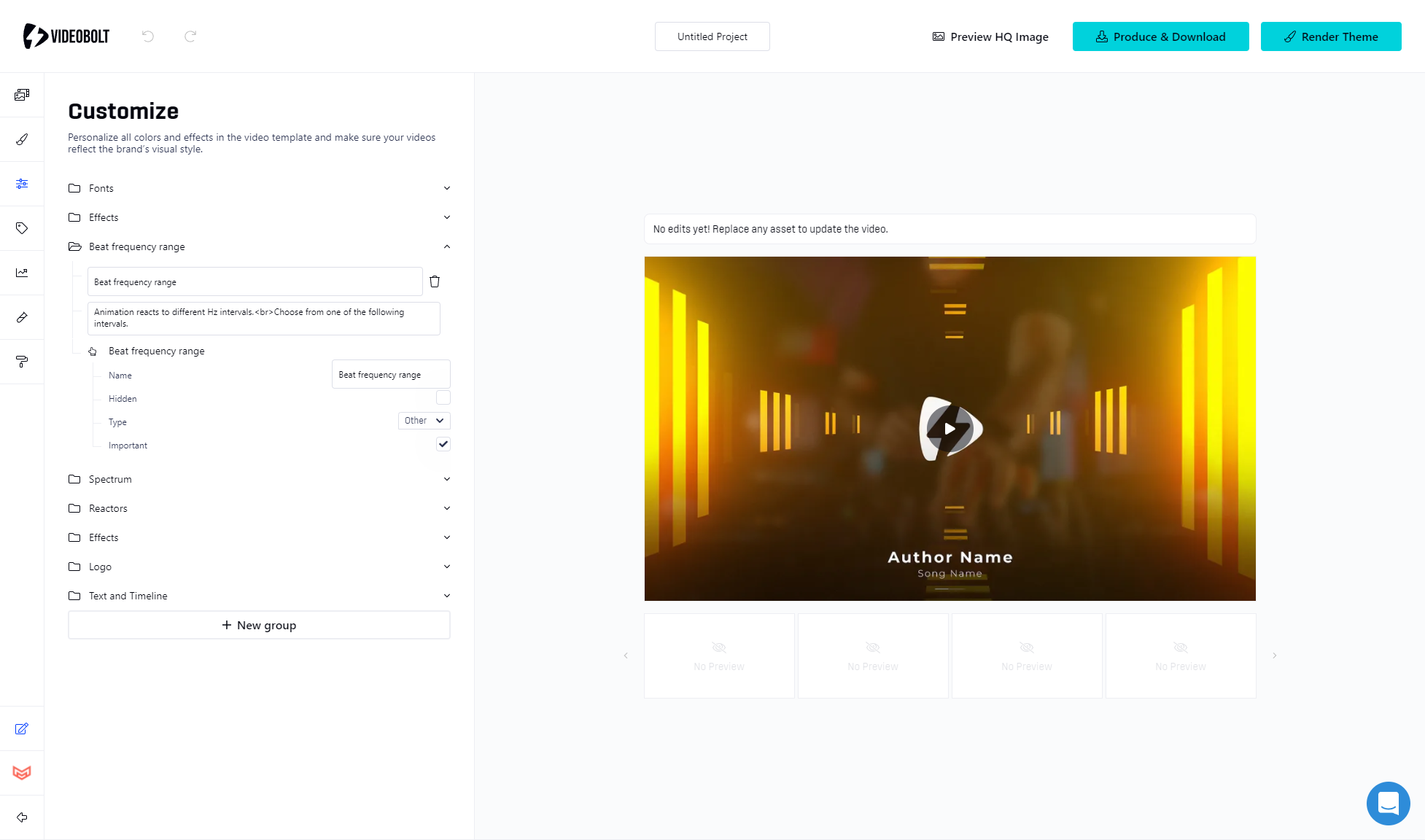Go to previous thumbnails with left arrow
This screenshot has width=1425, height=840.
pyautogui.click(x=626, y=656)
